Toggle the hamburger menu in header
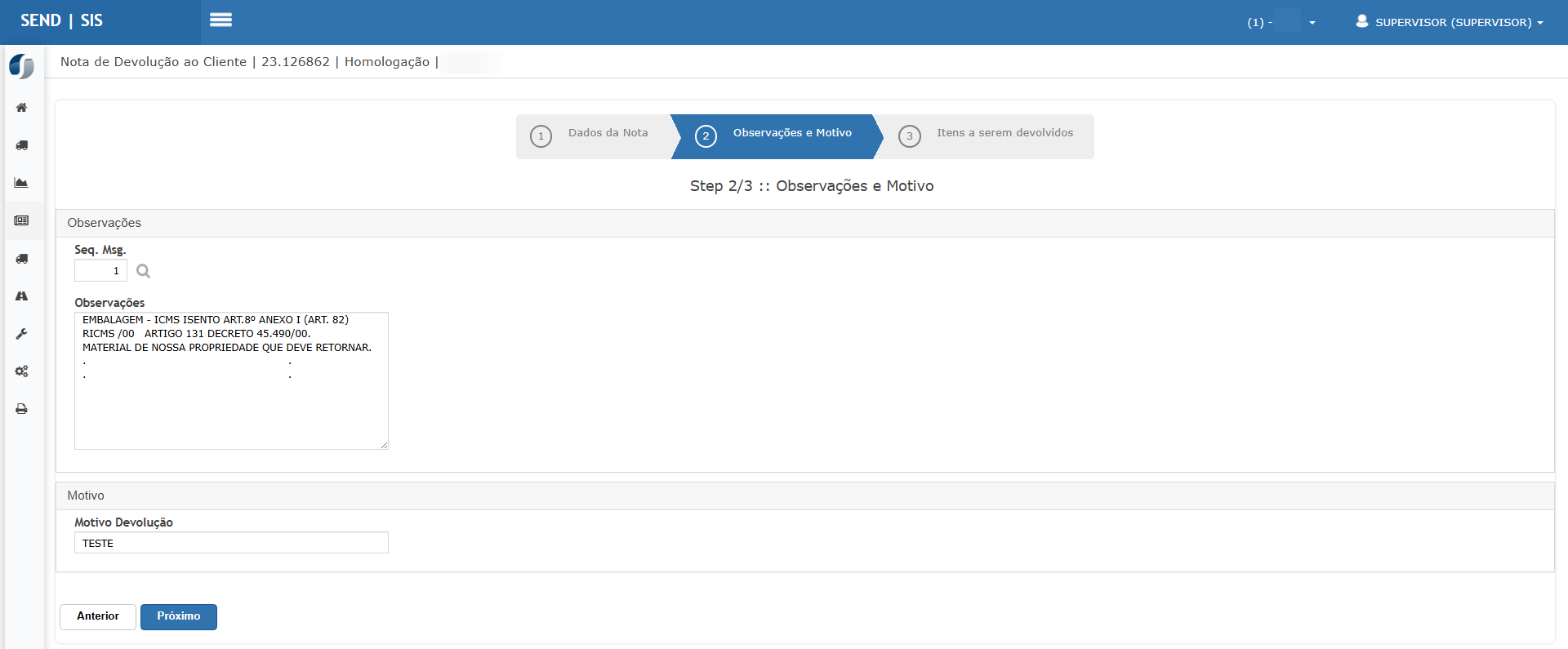Image resolution: width=1568 pixels, height=649 pixels. [x=220, y=20]
